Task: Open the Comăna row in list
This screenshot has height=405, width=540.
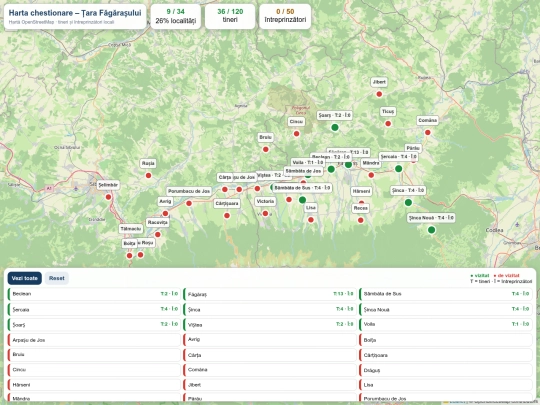Action: tap(270, 370)
